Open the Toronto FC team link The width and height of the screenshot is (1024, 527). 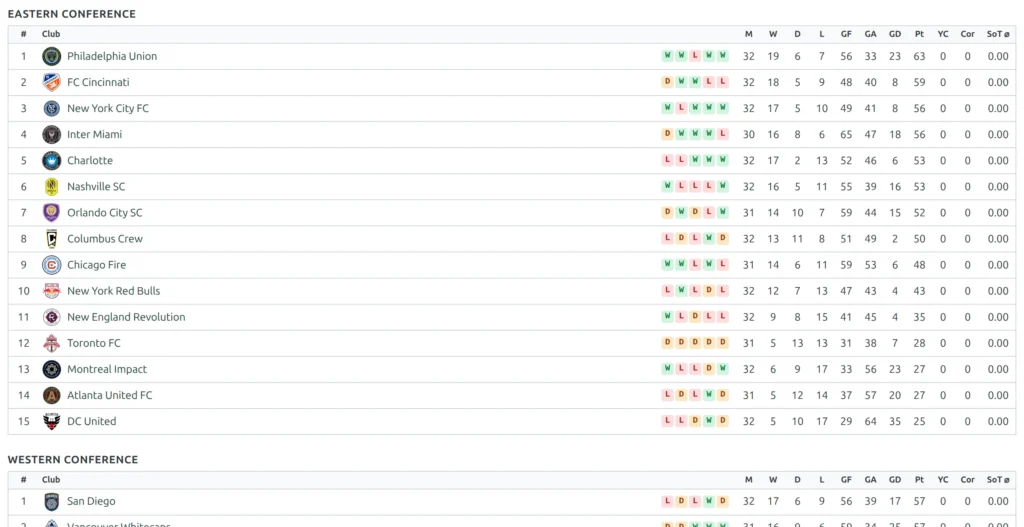pos(94,343)
